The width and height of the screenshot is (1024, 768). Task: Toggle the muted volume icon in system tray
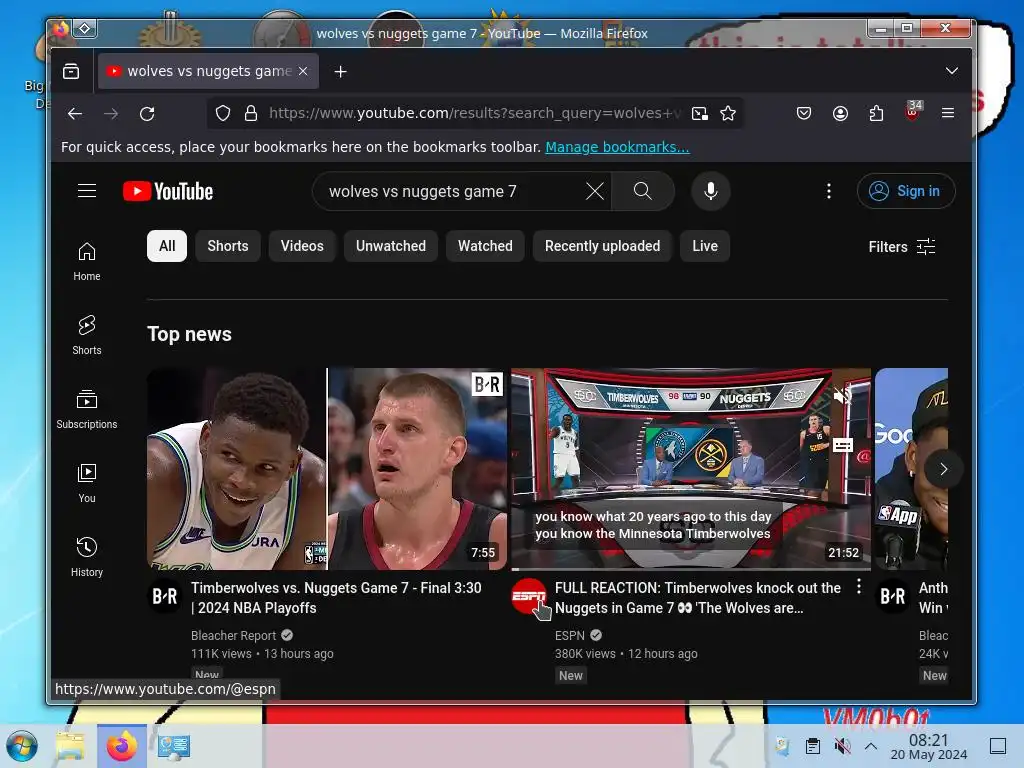842,746
